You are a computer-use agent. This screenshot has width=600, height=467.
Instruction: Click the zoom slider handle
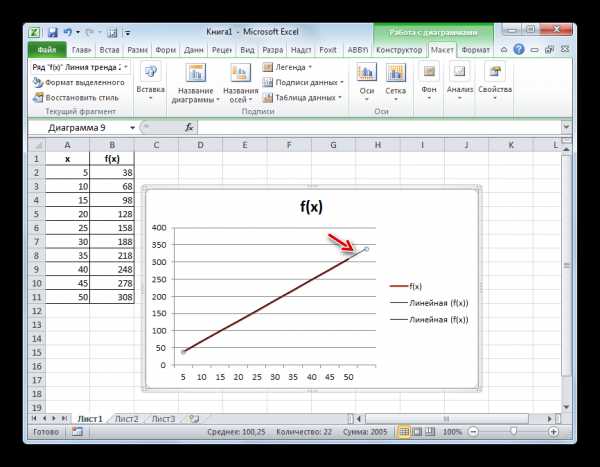(514, 432)
